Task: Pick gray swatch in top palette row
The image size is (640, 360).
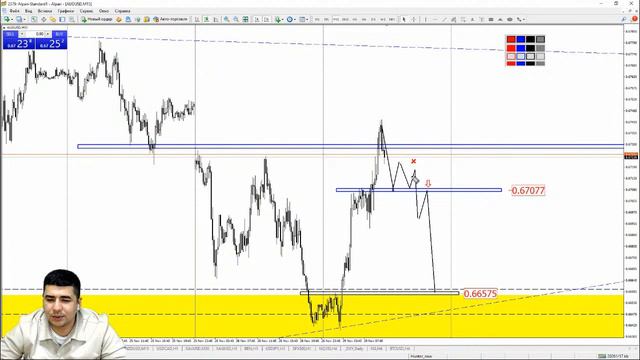Action: click(540, 39)
